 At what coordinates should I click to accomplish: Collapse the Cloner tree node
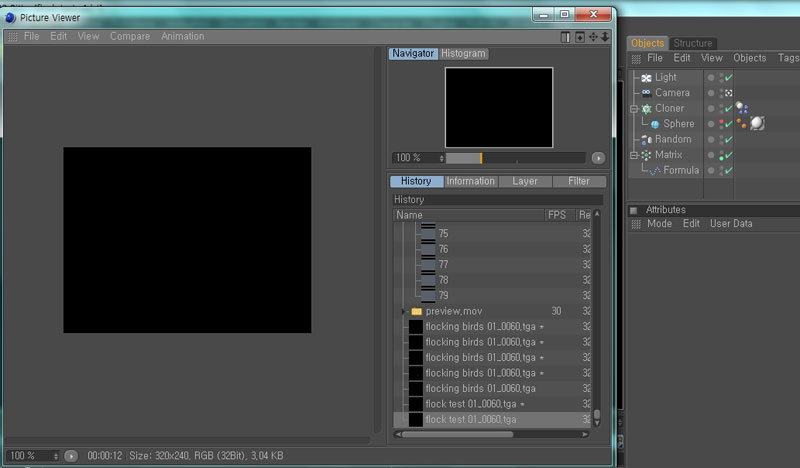634,109
